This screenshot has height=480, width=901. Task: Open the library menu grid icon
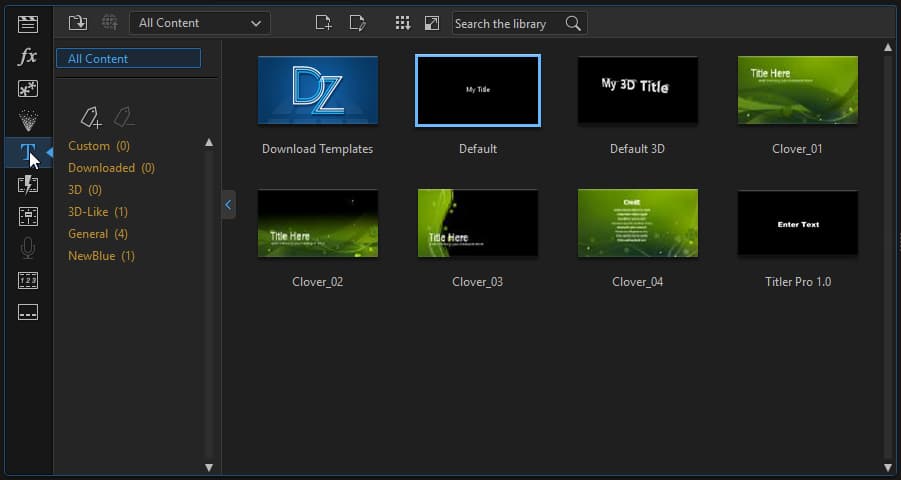pyautogui.click(x=402, y=23)
